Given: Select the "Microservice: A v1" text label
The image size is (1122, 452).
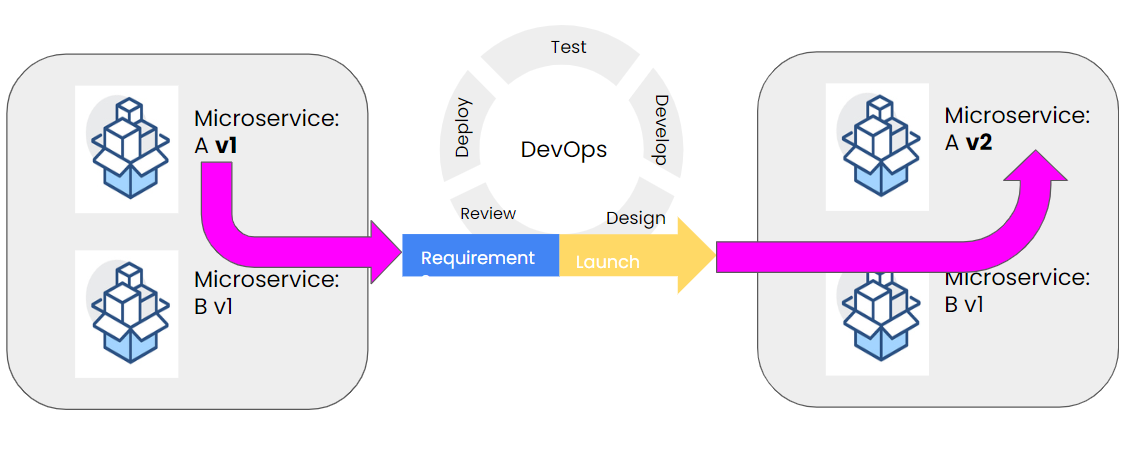Looking at the screenshot, I should pos(266,132).
